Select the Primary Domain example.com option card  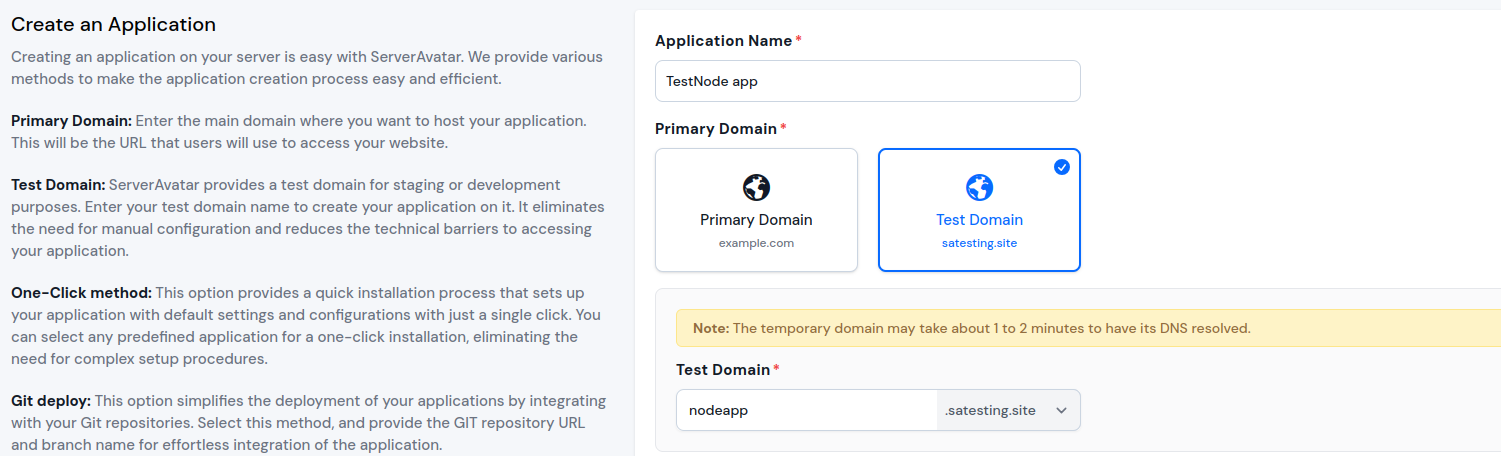coord(757,210)
